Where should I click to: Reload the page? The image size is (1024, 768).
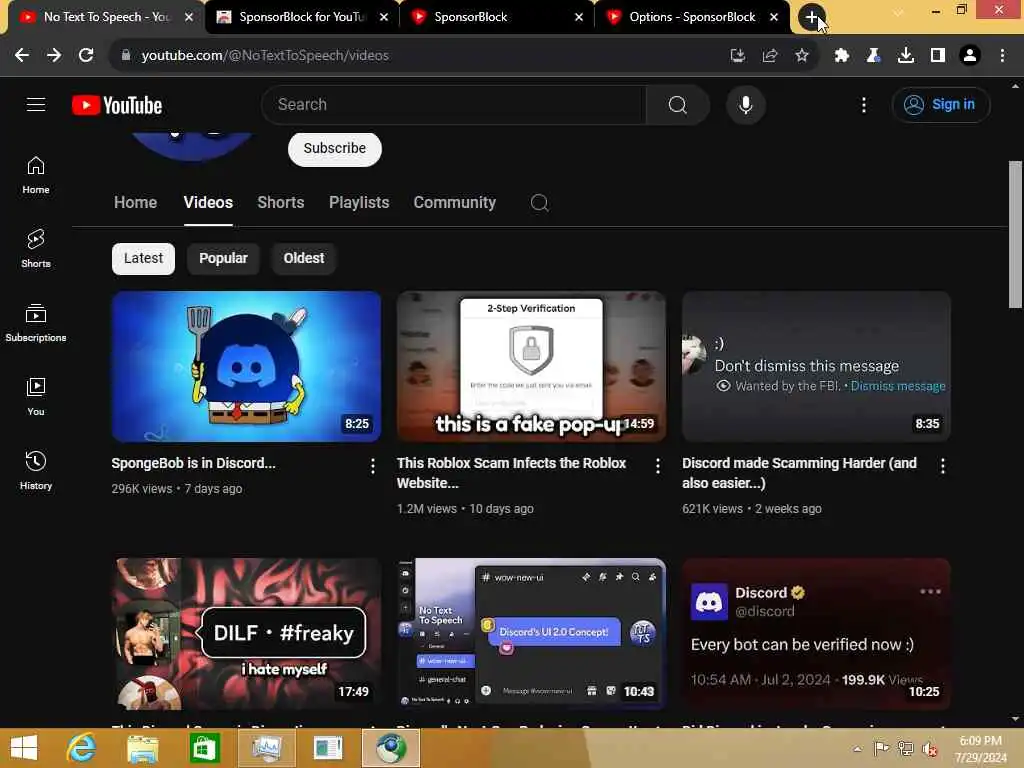tap(86, 56)
